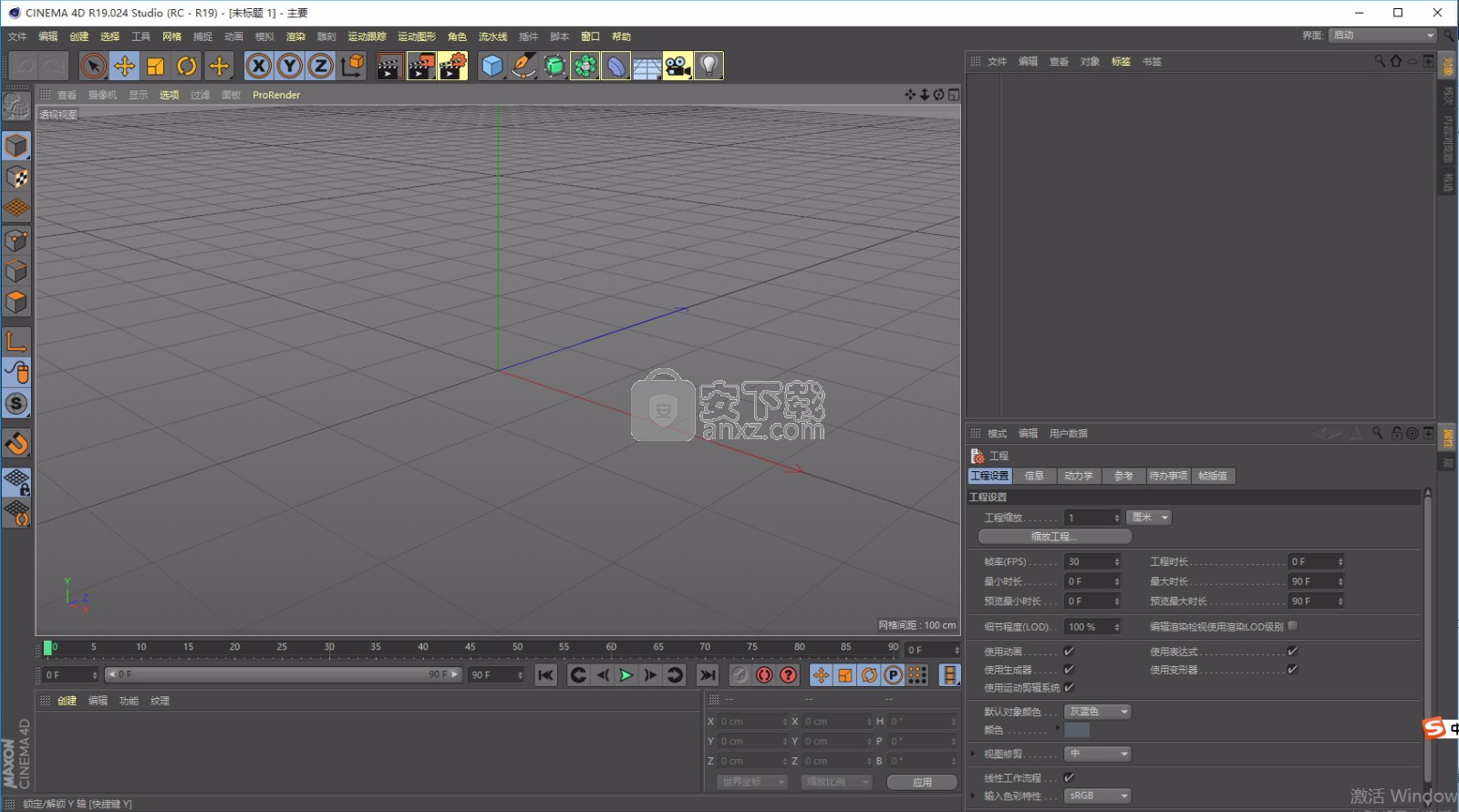Screen dimensions: 1459x812
Task: Toggle Y axis lock
Action: click(290, 66)
